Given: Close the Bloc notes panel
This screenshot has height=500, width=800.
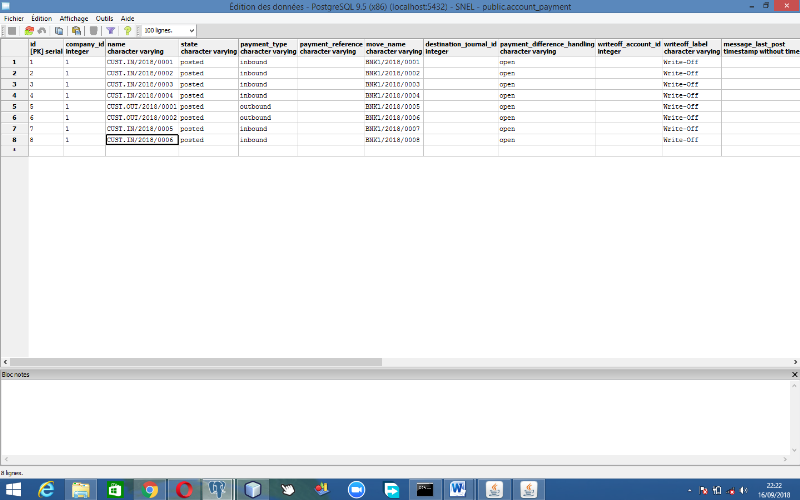Looking at the screenshot, I should (x=794, y=374).
